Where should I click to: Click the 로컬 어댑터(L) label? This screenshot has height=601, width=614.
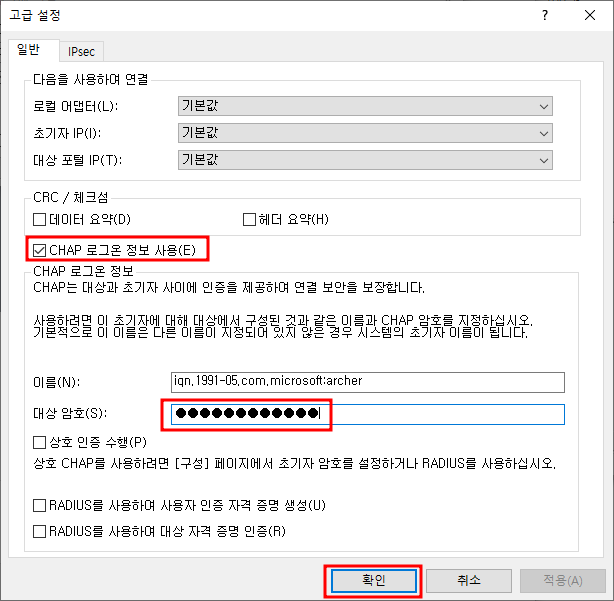pos(76,106)
